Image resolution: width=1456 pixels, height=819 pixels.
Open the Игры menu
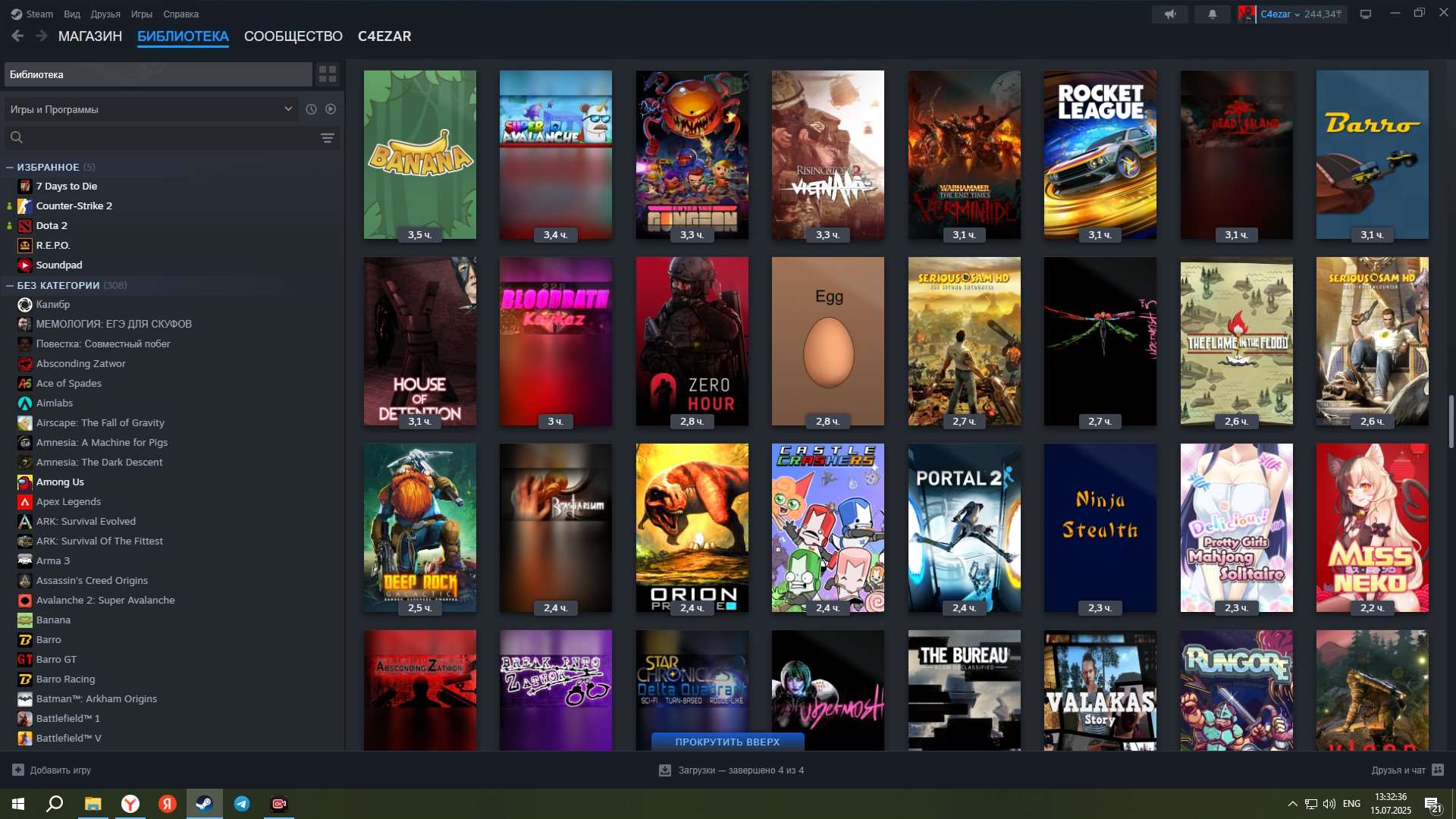click(x=142, y=14)
